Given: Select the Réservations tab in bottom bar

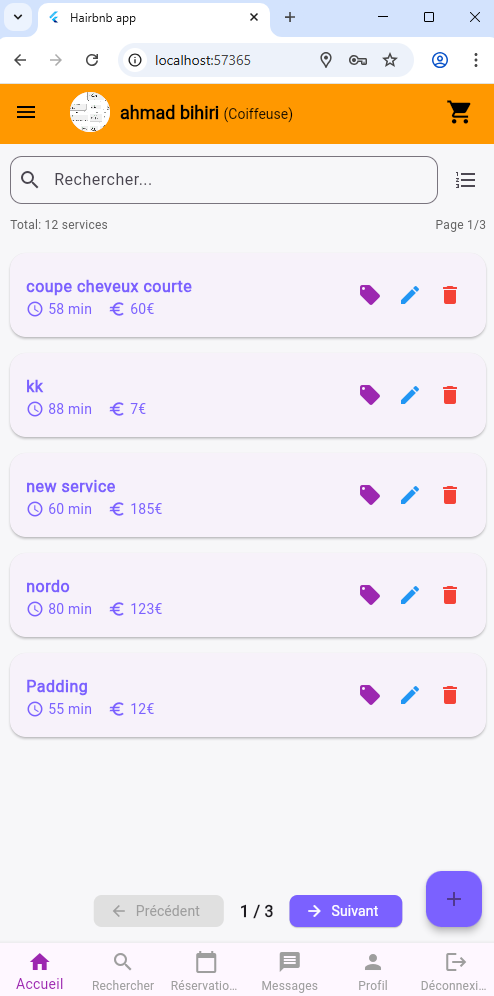Looking at the screenshot, I should pos(206,972).
